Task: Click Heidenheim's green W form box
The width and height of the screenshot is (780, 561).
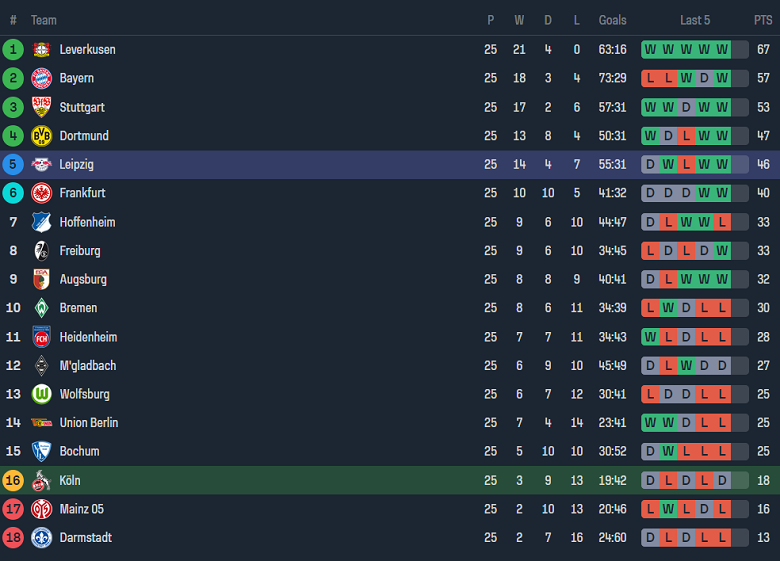Action: coord(651,337)
